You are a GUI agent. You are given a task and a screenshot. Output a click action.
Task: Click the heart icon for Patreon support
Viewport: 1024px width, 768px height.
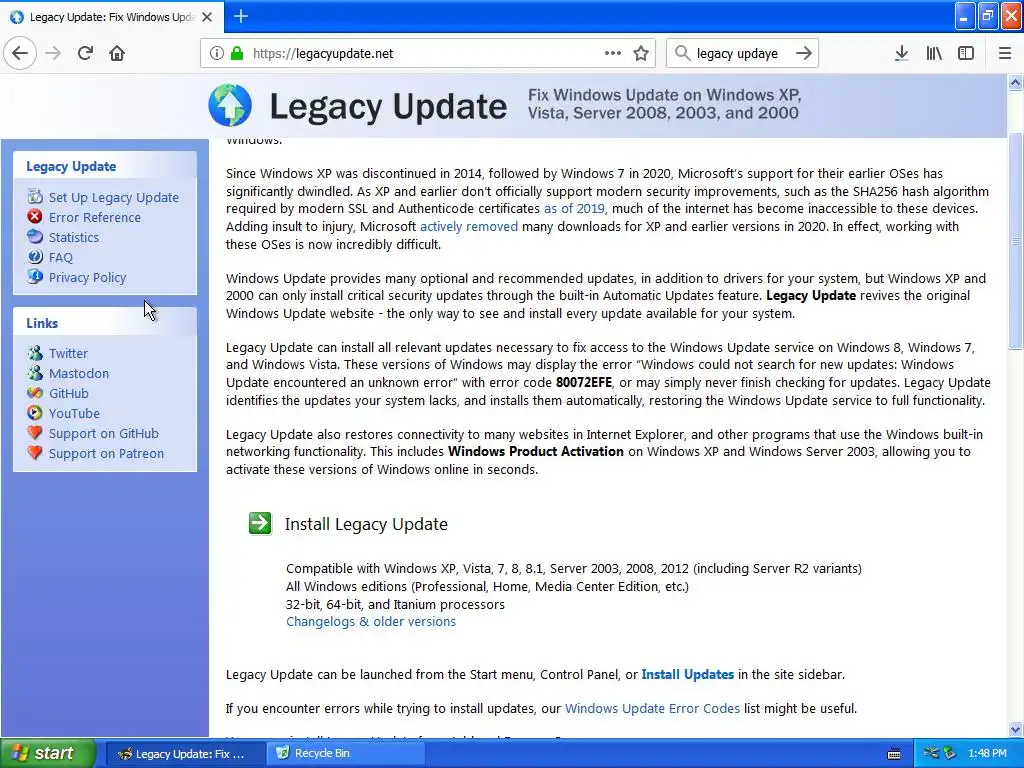click(x=35, y=453)
